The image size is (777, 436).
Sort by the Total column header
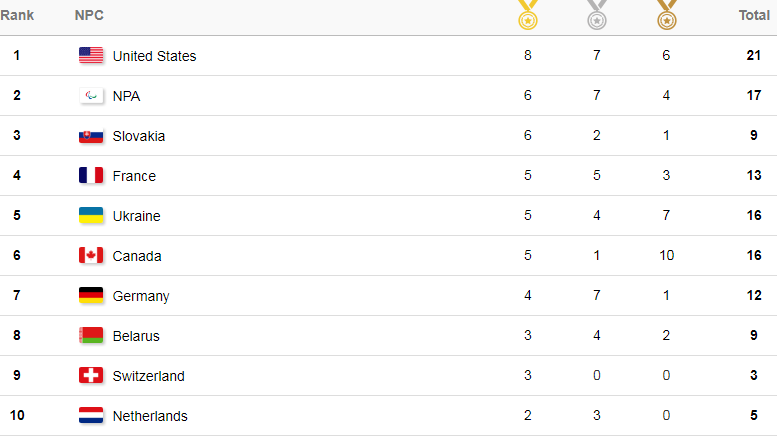click(754, 15)
